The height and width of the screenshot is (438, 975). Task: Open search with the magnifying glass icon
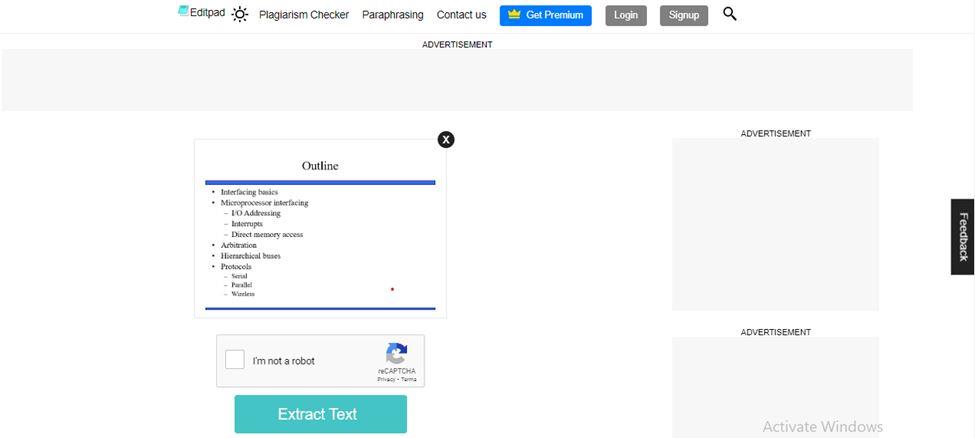click(x=729, y=14)
